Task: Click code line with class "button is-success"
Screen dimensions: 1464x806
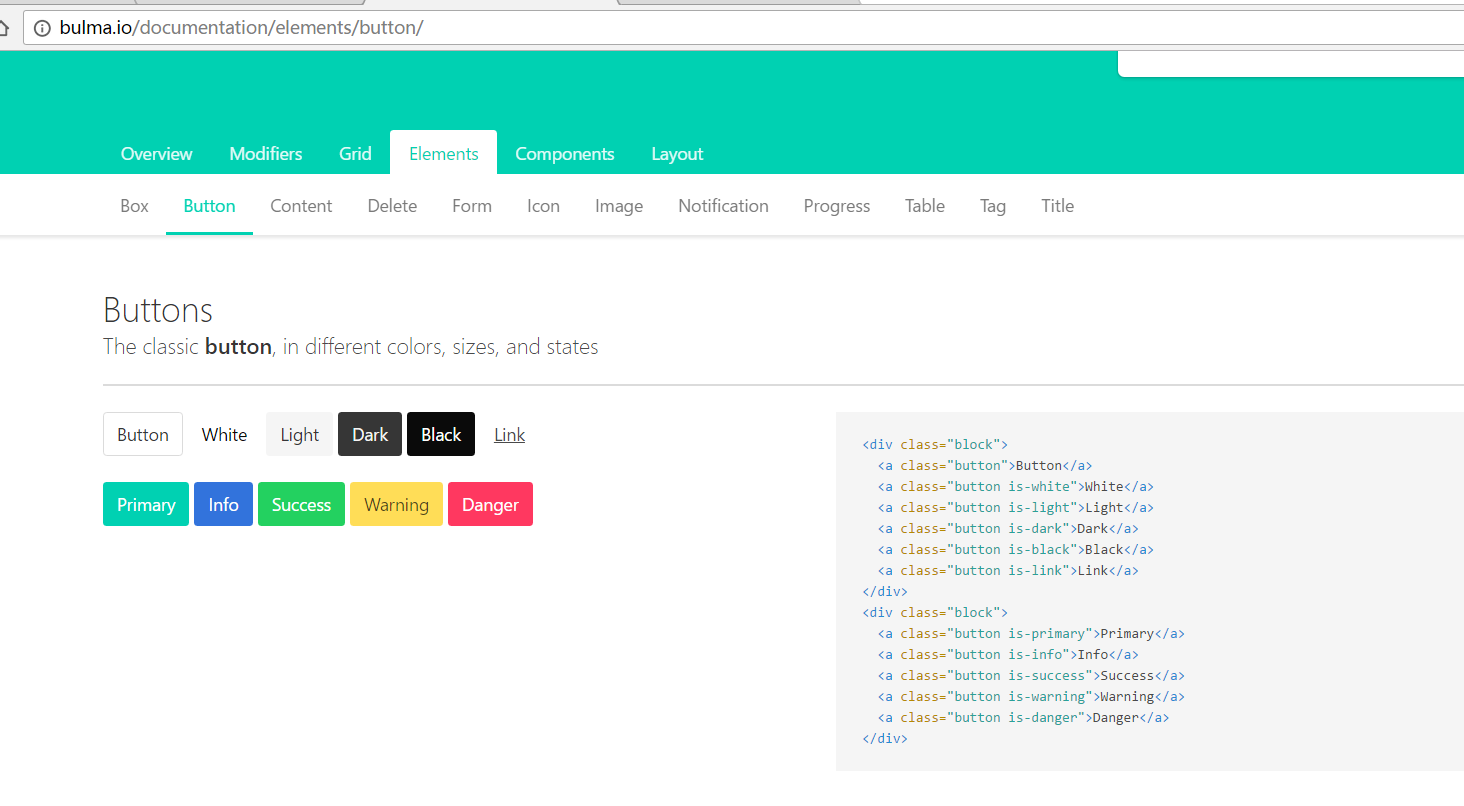Action: pyautogui.click(x=1031, y=675)
